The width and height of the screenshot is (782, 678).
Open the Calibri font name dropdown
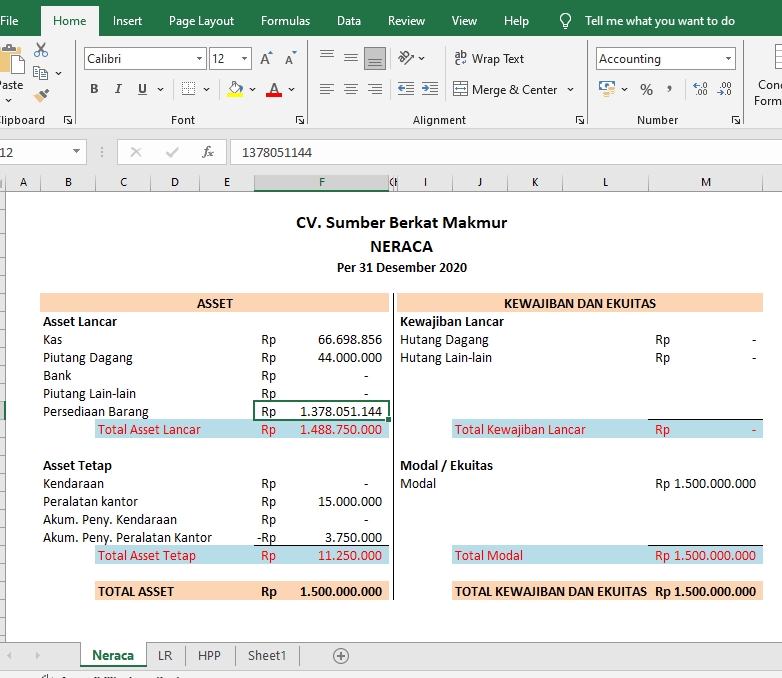(x=200, y=59)
